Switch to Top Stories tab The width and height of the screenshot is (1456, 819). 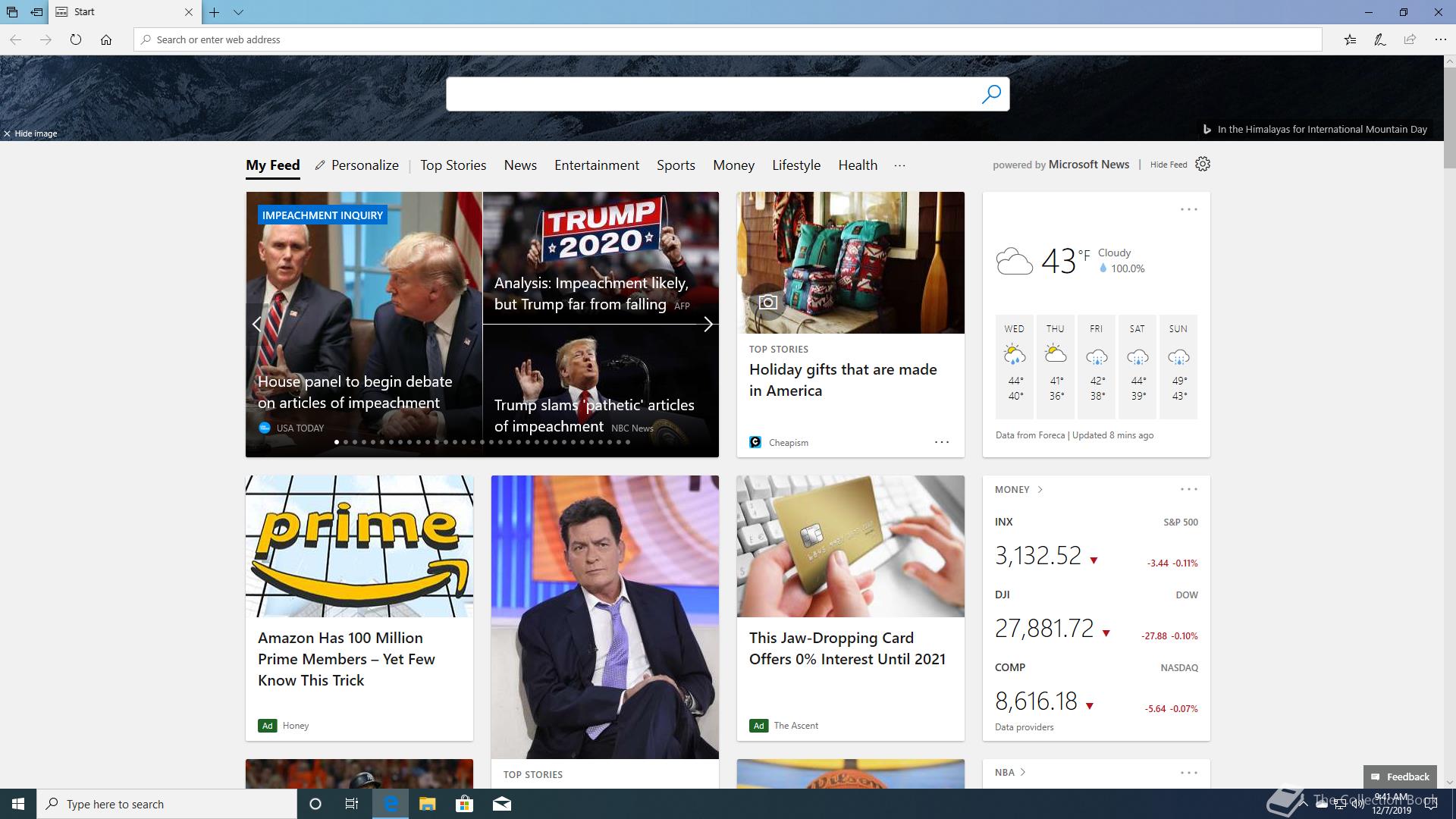(x=453, y=165)
